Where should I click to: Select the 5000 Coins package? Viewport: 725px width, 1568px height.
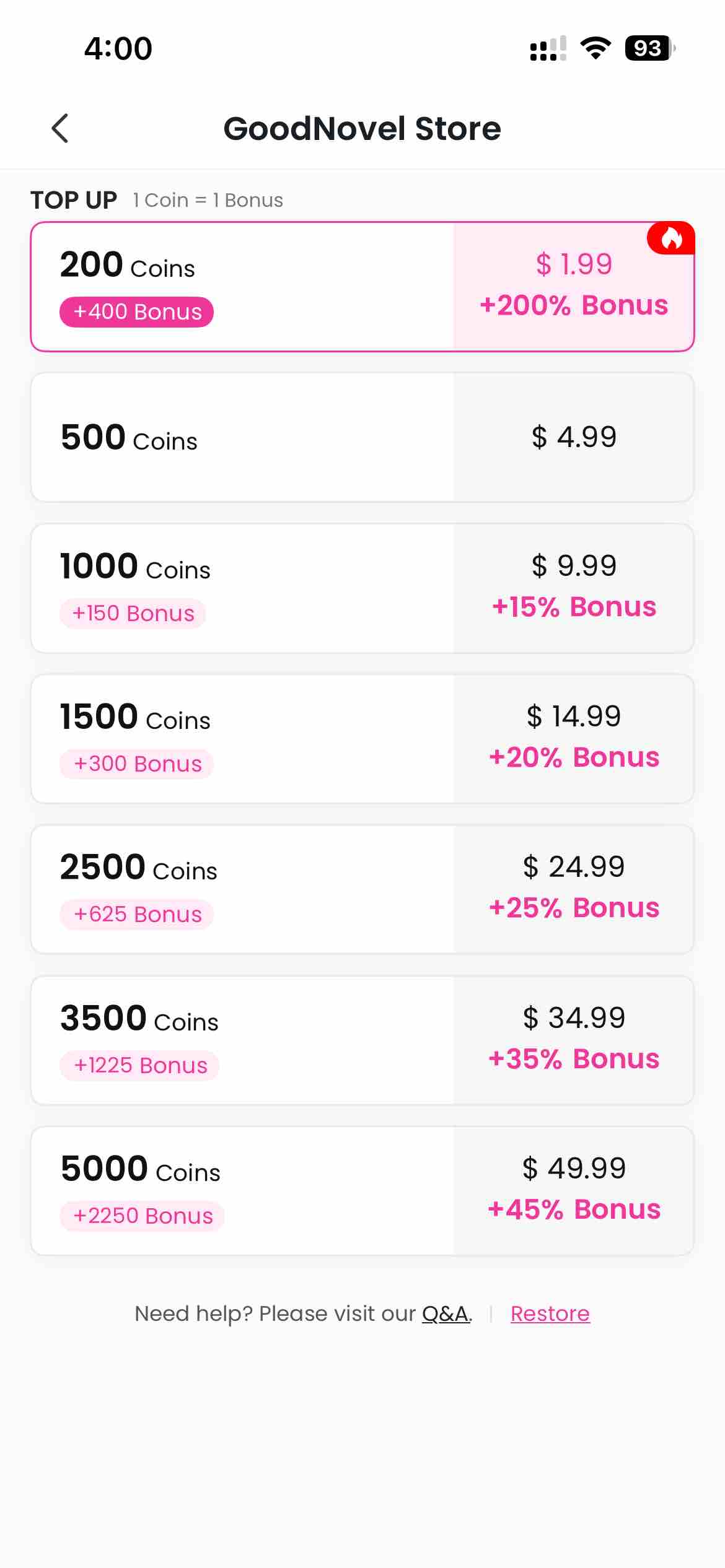point(242,1191)
